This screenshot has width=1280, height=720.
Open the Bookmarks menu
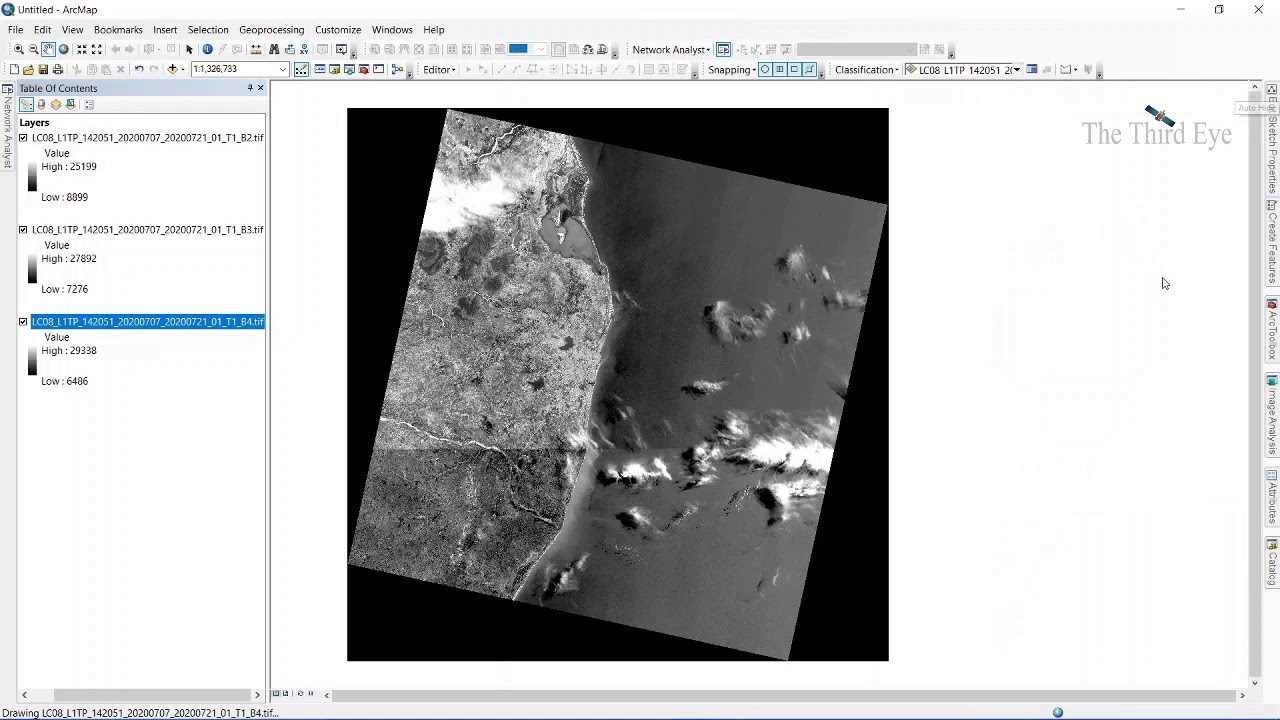(118, 30)
